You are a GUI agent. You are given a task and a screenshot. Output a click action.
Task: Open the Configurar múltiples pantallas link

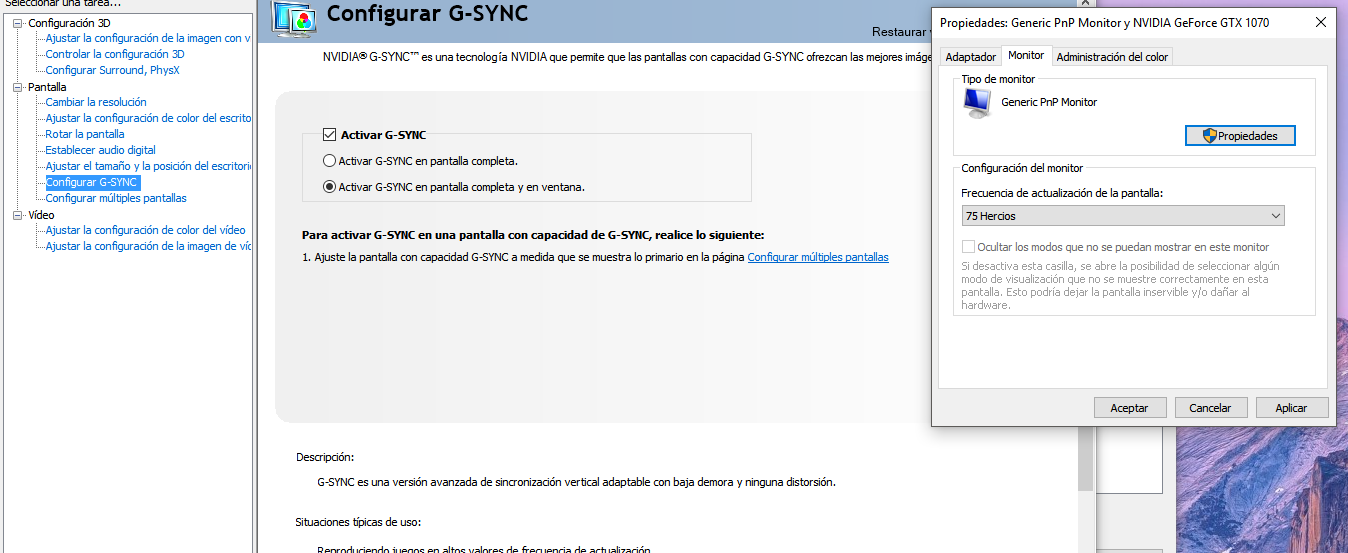click(x=818, y=257)
